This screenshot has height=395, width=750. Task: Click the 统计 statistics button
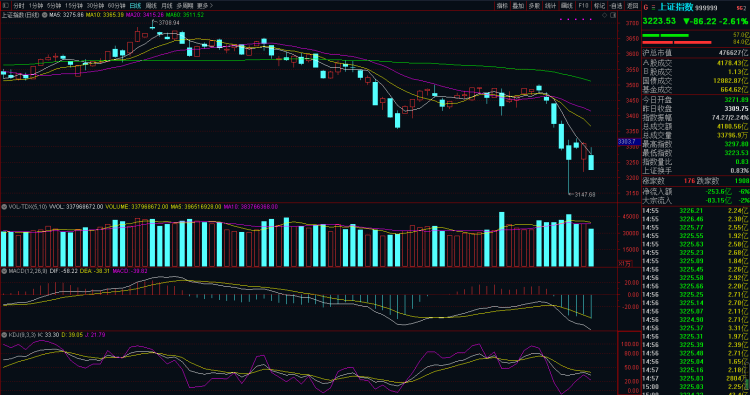coord(551,6)
